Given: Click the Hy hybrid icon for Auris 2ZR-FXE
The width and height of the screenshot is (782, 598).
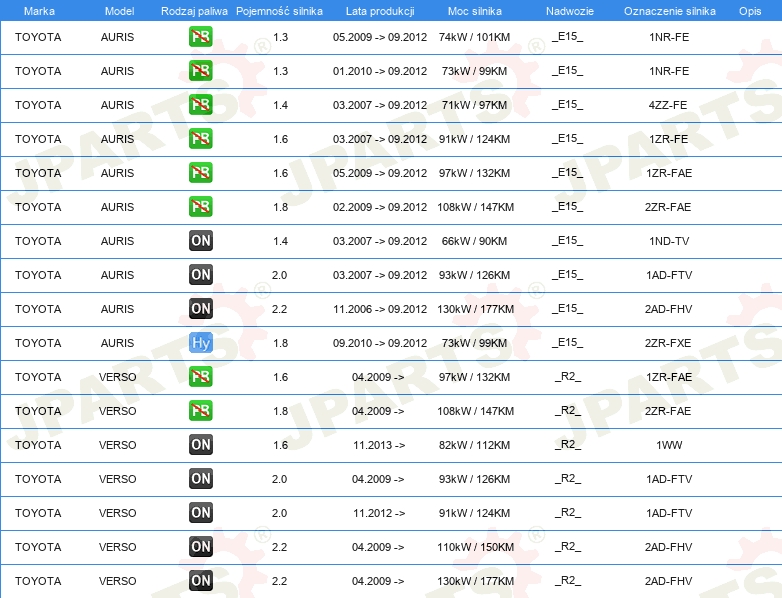Looking at the screenshot, I should pyautogui.click(x=200, y=343).
